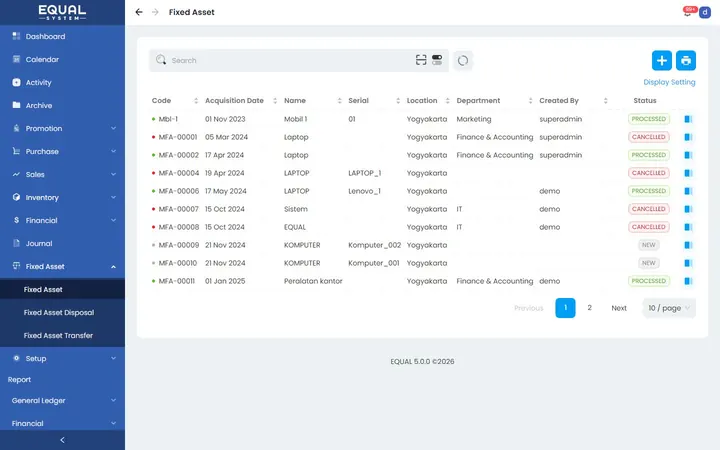Click the back arrow in the header
Screen dimensions: 720x450
[139, 12]
